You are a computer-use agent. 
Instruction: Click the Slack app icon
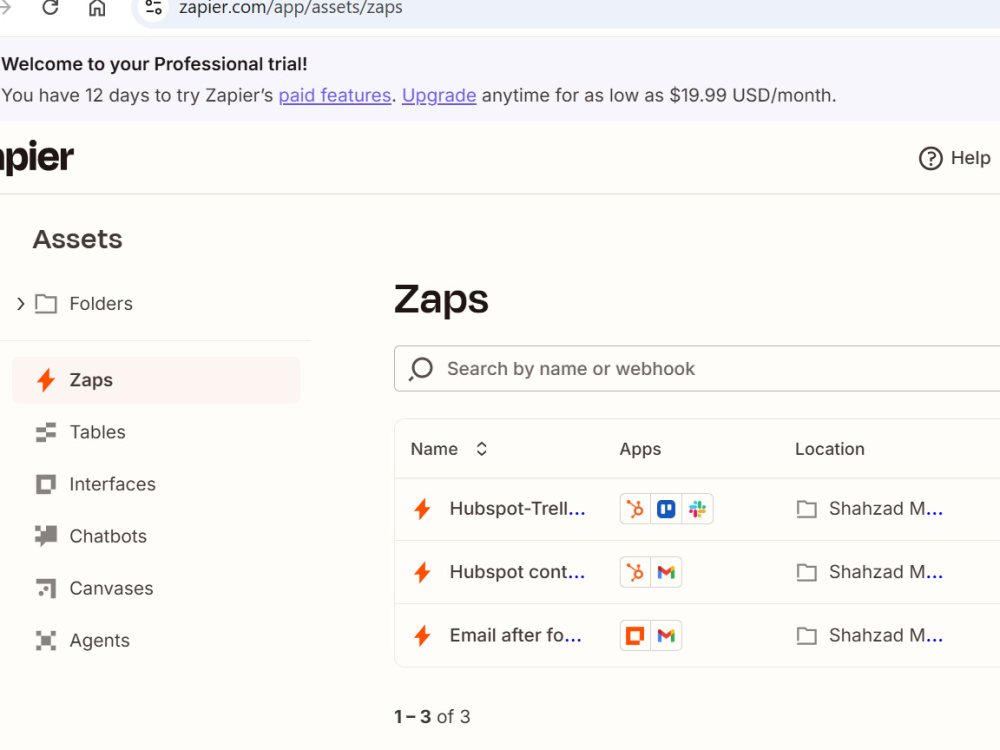coord(698,509)
